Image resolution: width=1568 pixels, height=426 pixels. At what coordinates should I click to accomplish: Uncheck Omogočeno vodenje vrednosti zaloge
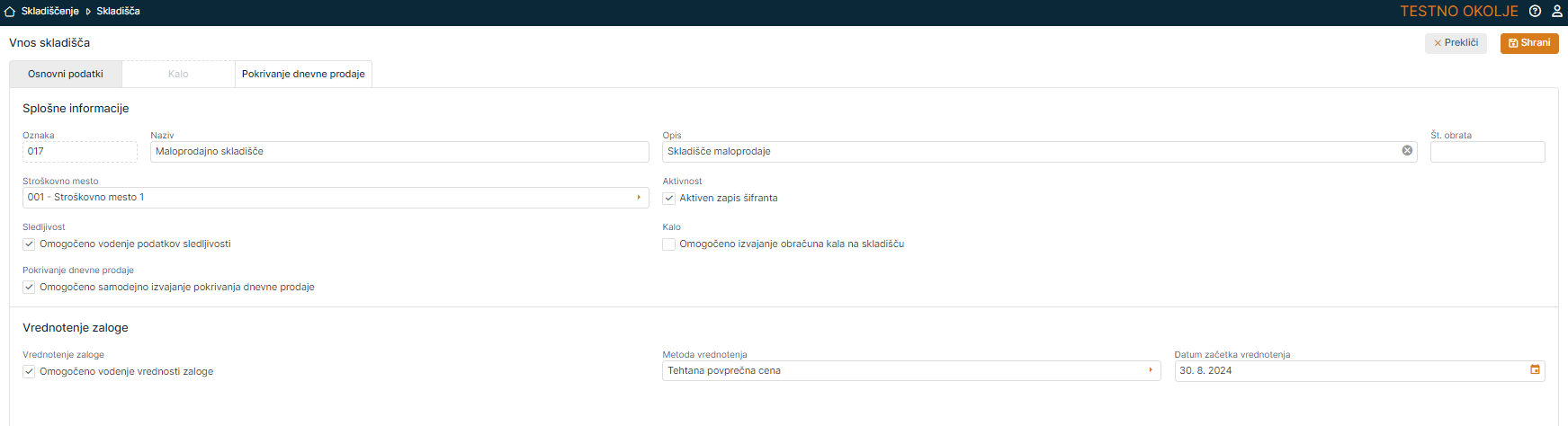click(30, 372)
